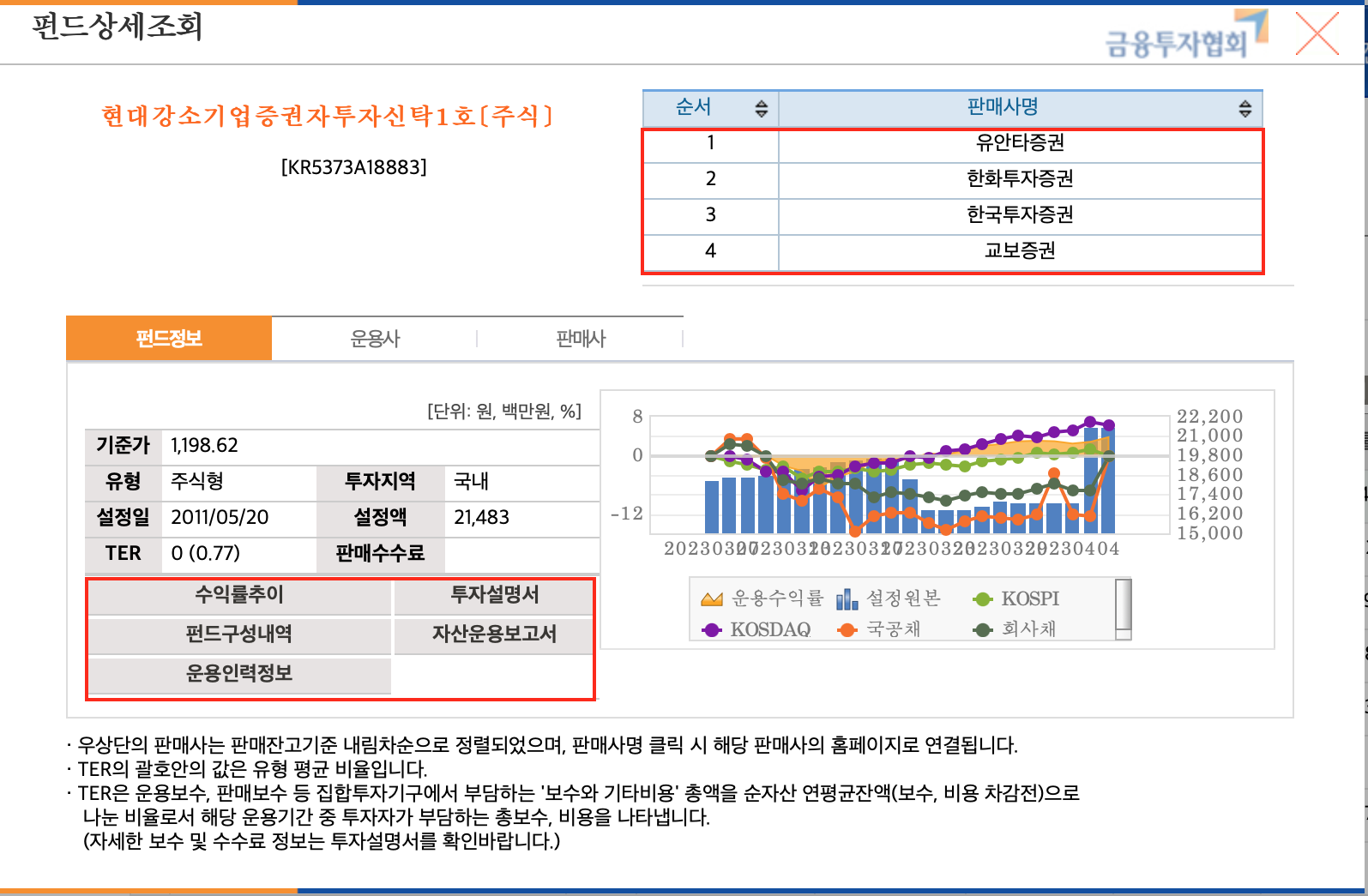Toggle the 국공채 legend marker

click(847, 629)
